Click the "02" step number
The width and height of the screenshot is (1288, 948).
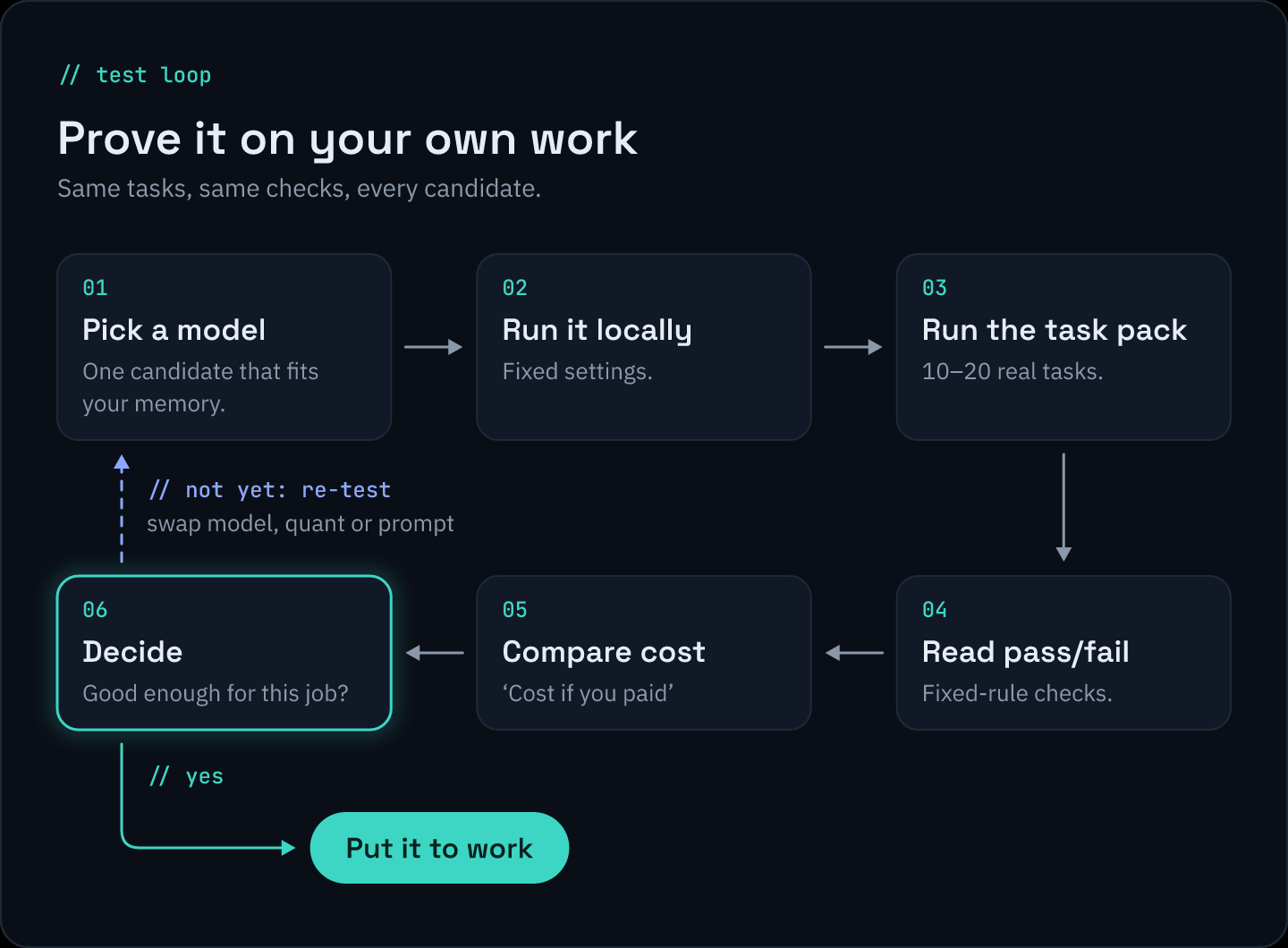515,288
